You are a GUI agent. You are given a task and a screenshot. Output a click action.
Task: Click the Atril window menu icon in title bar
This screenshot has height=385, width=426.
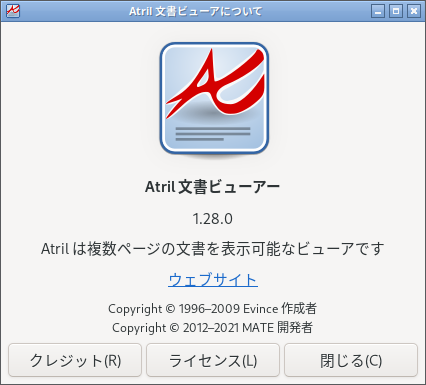tap(13, 11)
